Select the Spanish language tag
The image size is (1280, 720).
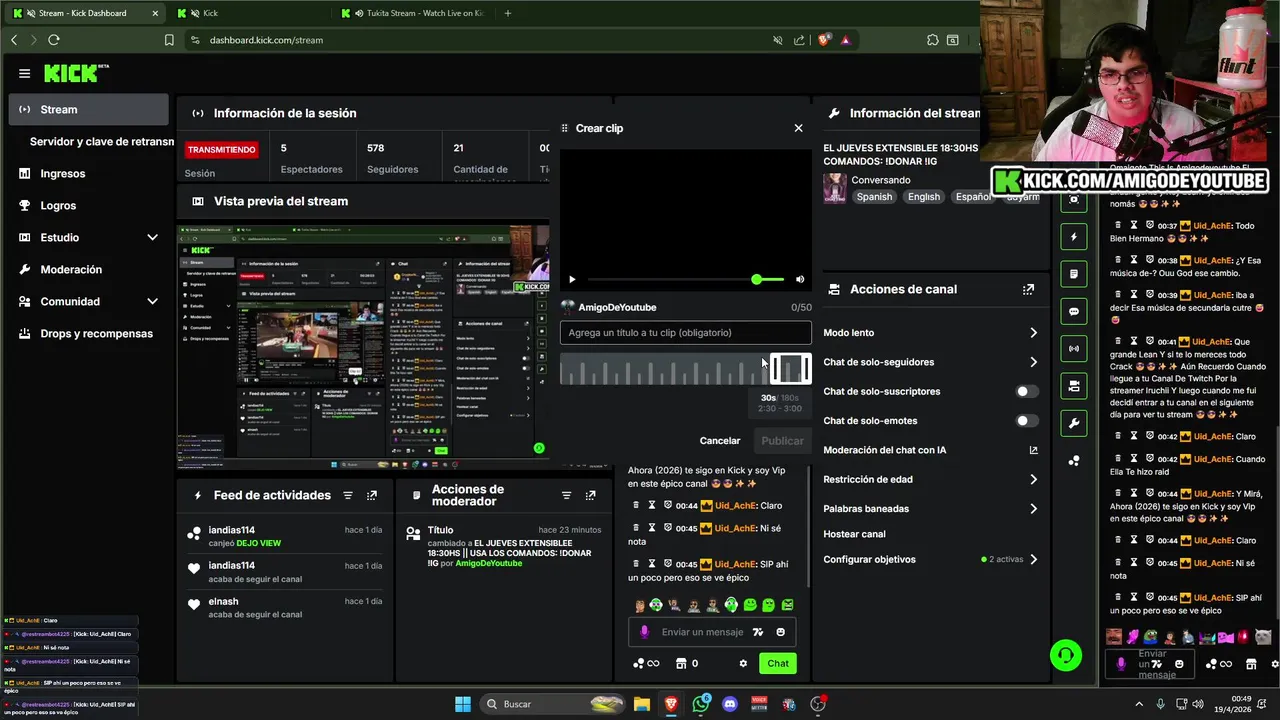pos(874,197)
